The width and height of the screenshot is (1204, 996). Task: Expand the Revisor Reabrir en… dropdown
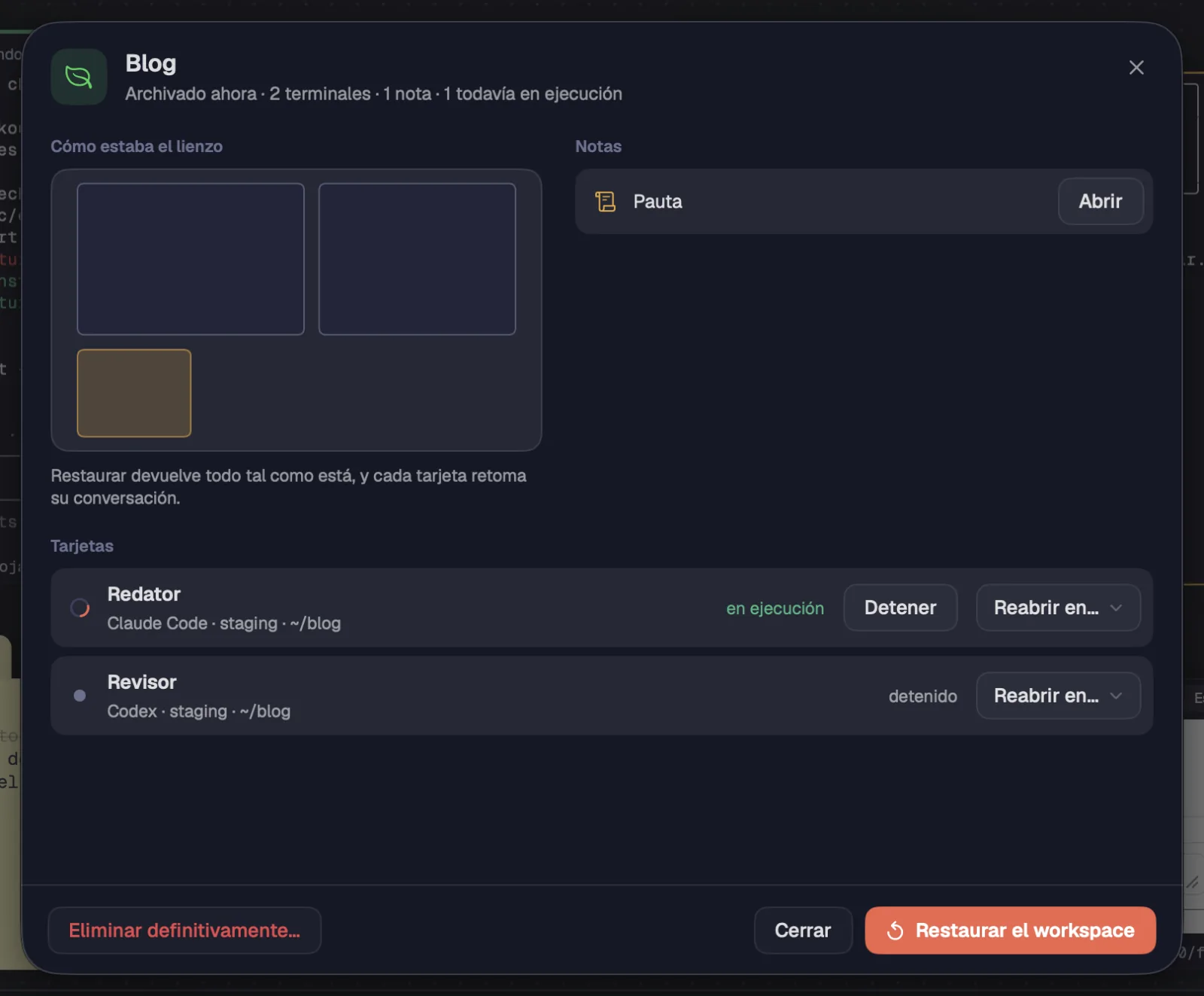pyautogui.click(x=1058, y=696)
